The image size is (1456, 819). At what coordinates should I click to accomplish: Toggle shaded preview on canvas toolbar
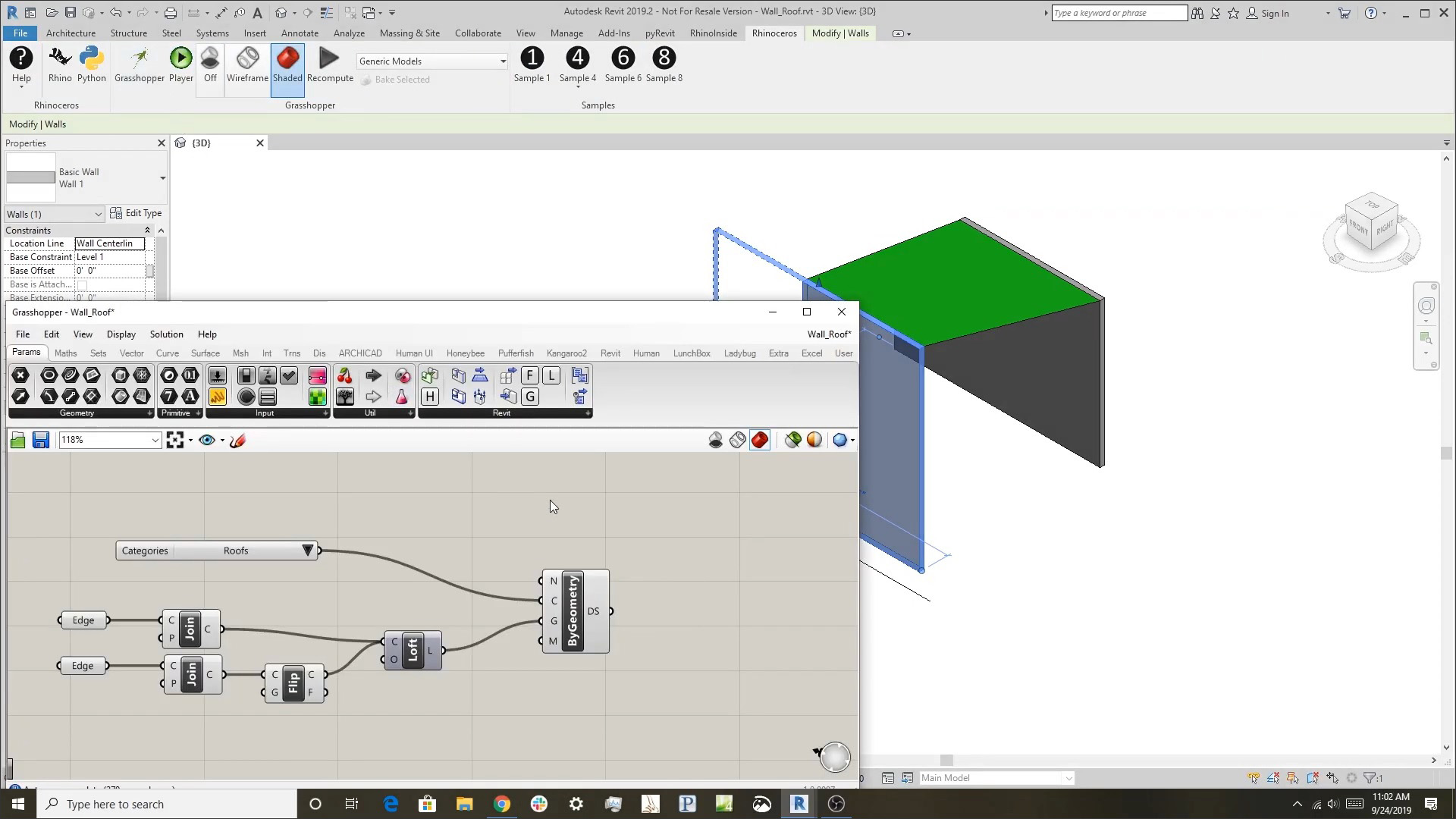760,440
